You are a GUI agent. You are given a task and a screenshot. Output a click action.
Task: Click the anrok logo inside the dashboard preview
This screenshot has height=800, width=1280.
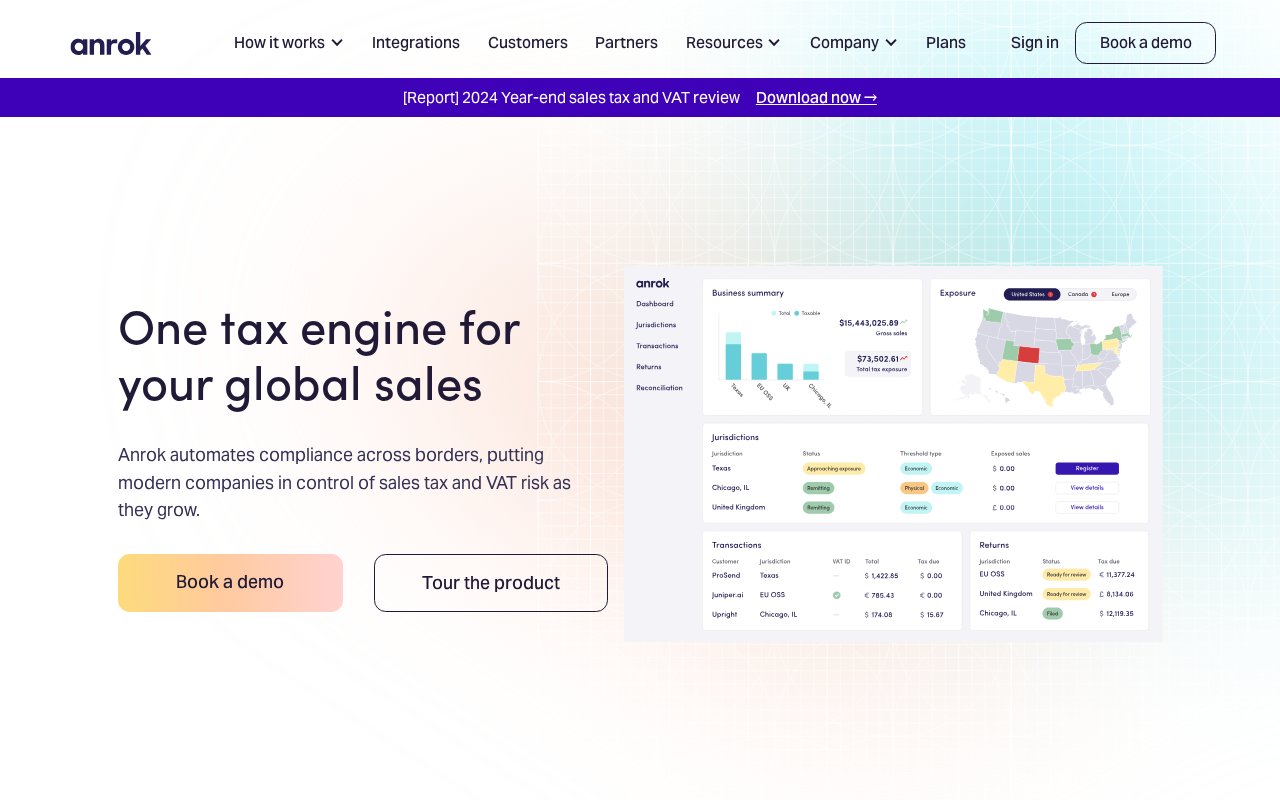click(653, 283)
